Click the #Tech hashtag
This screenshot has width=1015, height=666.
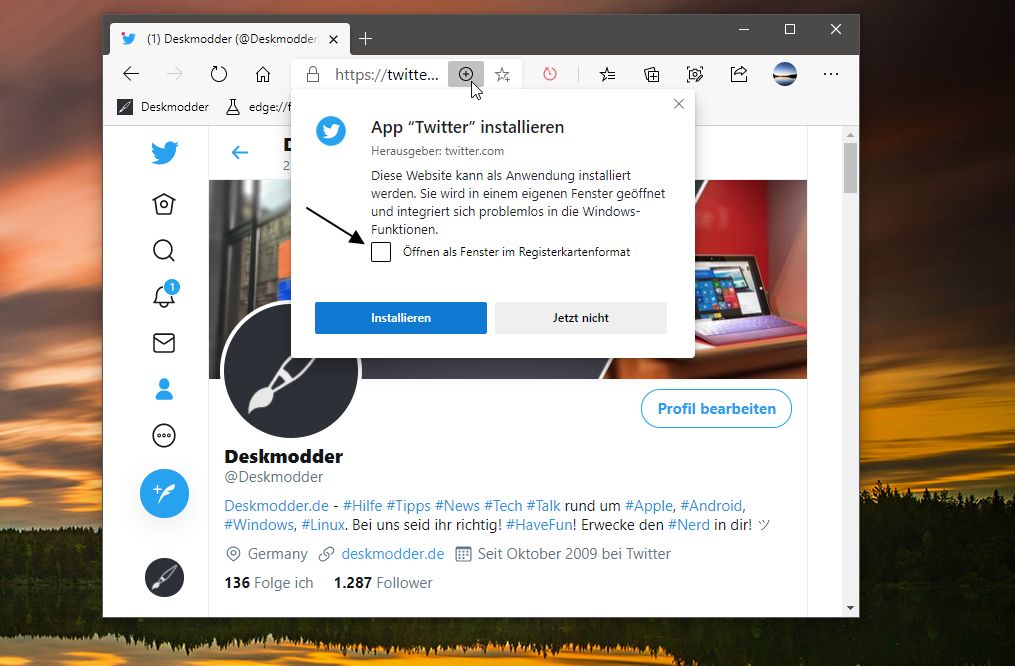pos(503,505)
